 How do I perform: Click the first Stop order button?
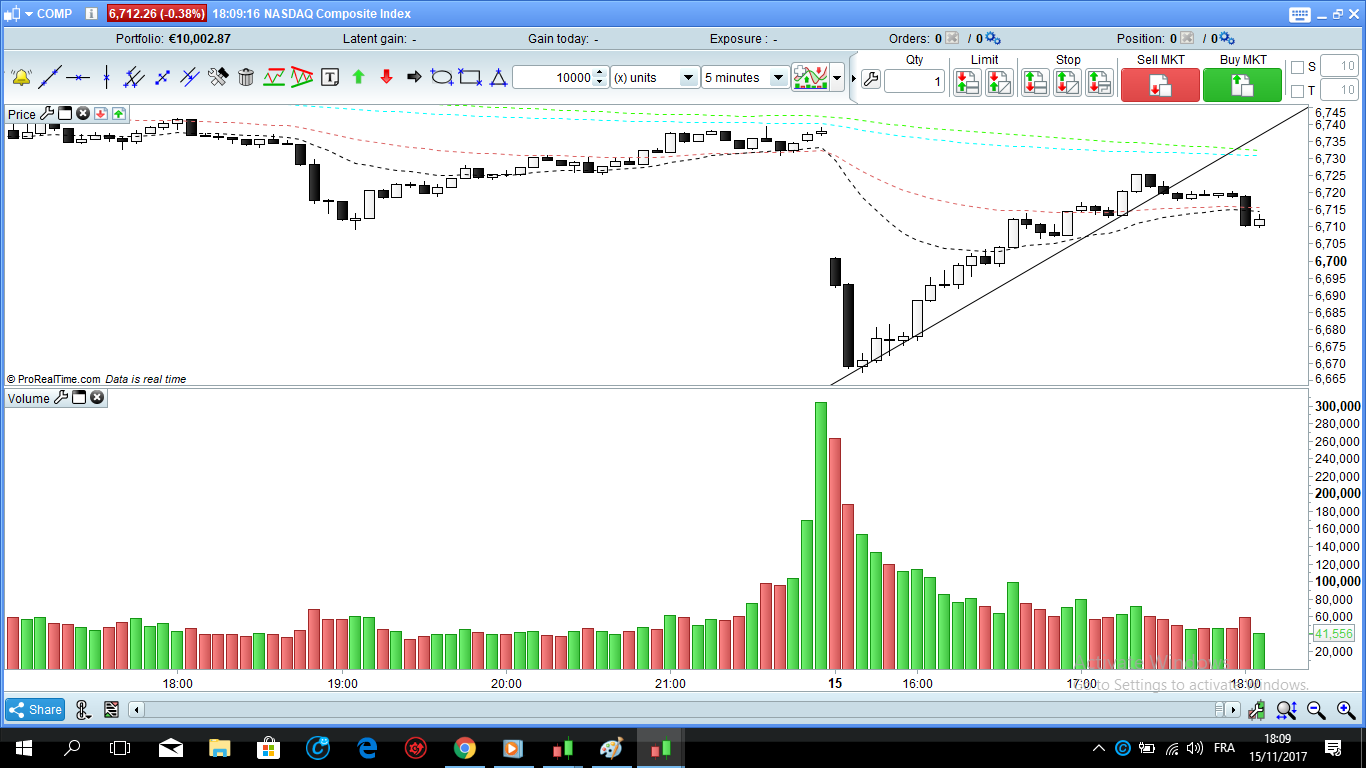(x=1035, y=82)
